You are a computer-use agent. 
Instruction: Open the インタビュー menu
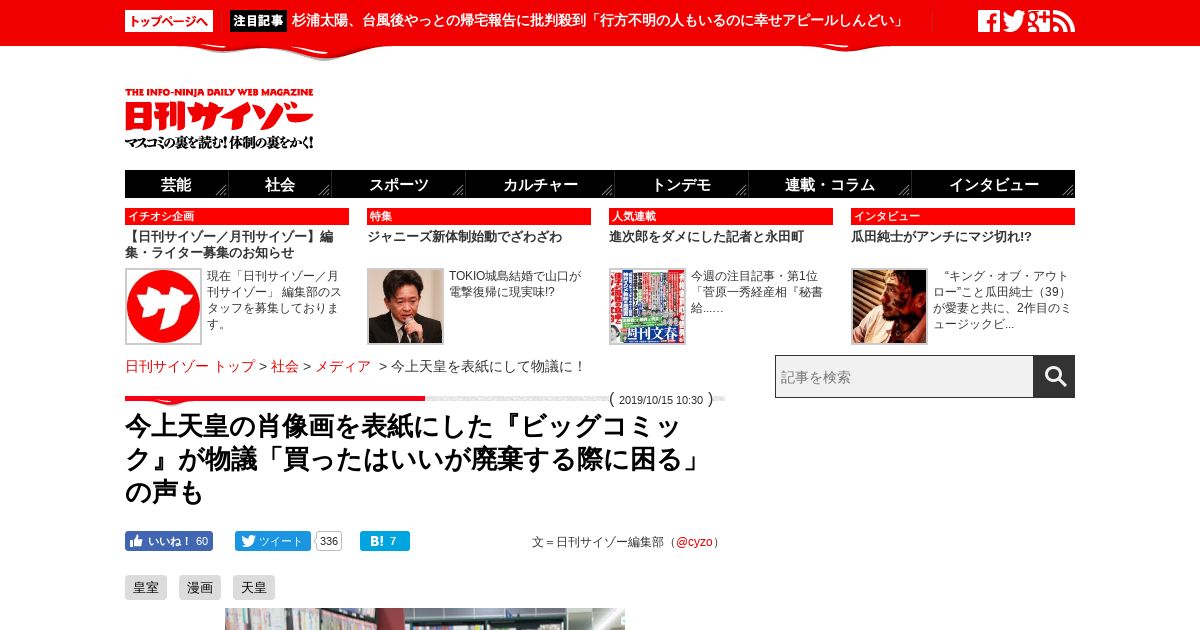(993, 184)
